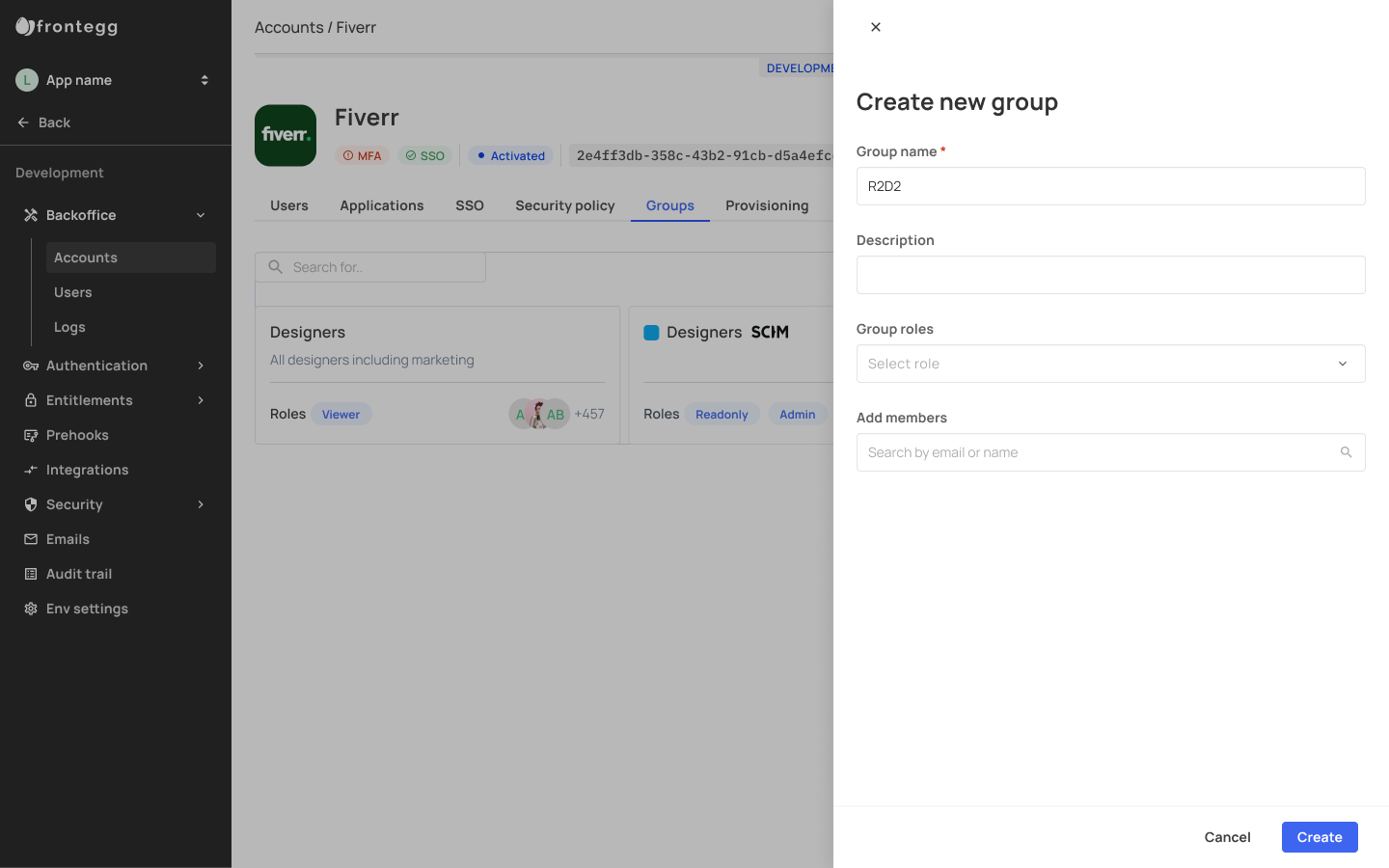Viewport: 1389px width, 868px height.
Task: Click the frontegg logo
Action: [x=67, y=27]
